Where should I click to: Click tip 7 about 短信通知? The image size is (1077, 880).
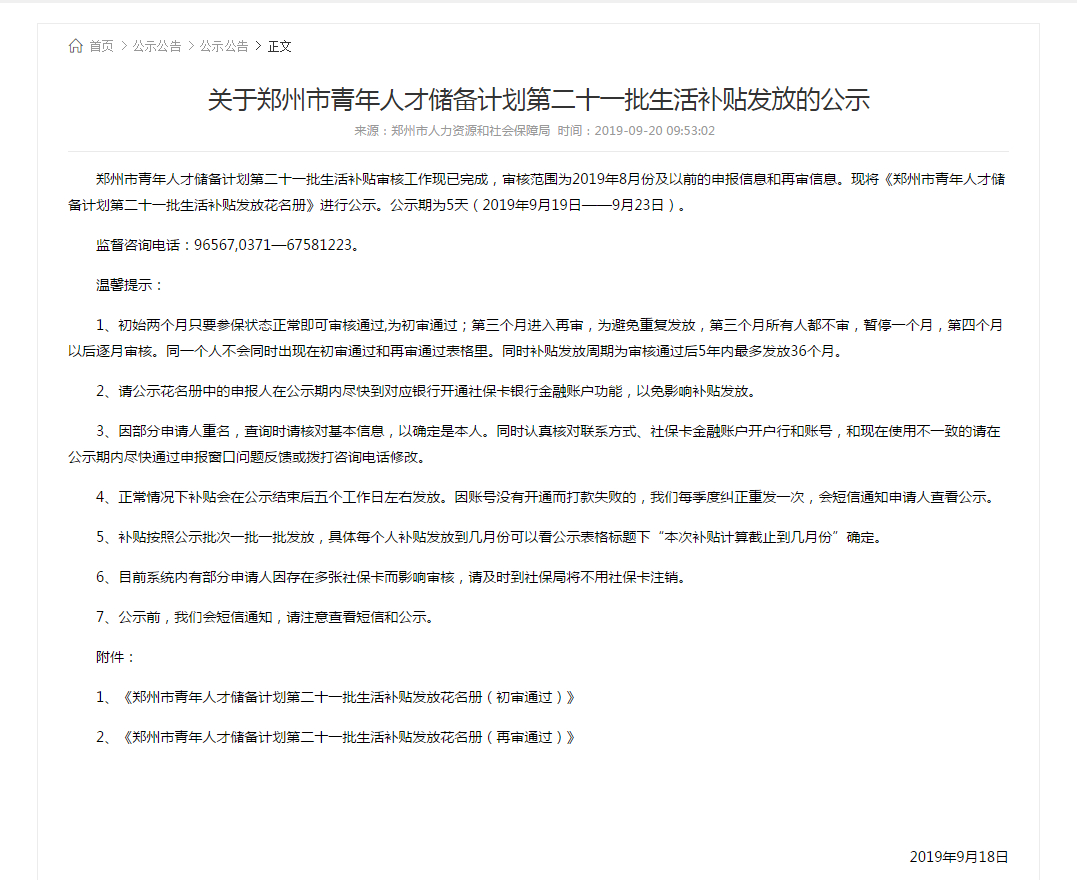pyautogui.click(x=266, y=618)
